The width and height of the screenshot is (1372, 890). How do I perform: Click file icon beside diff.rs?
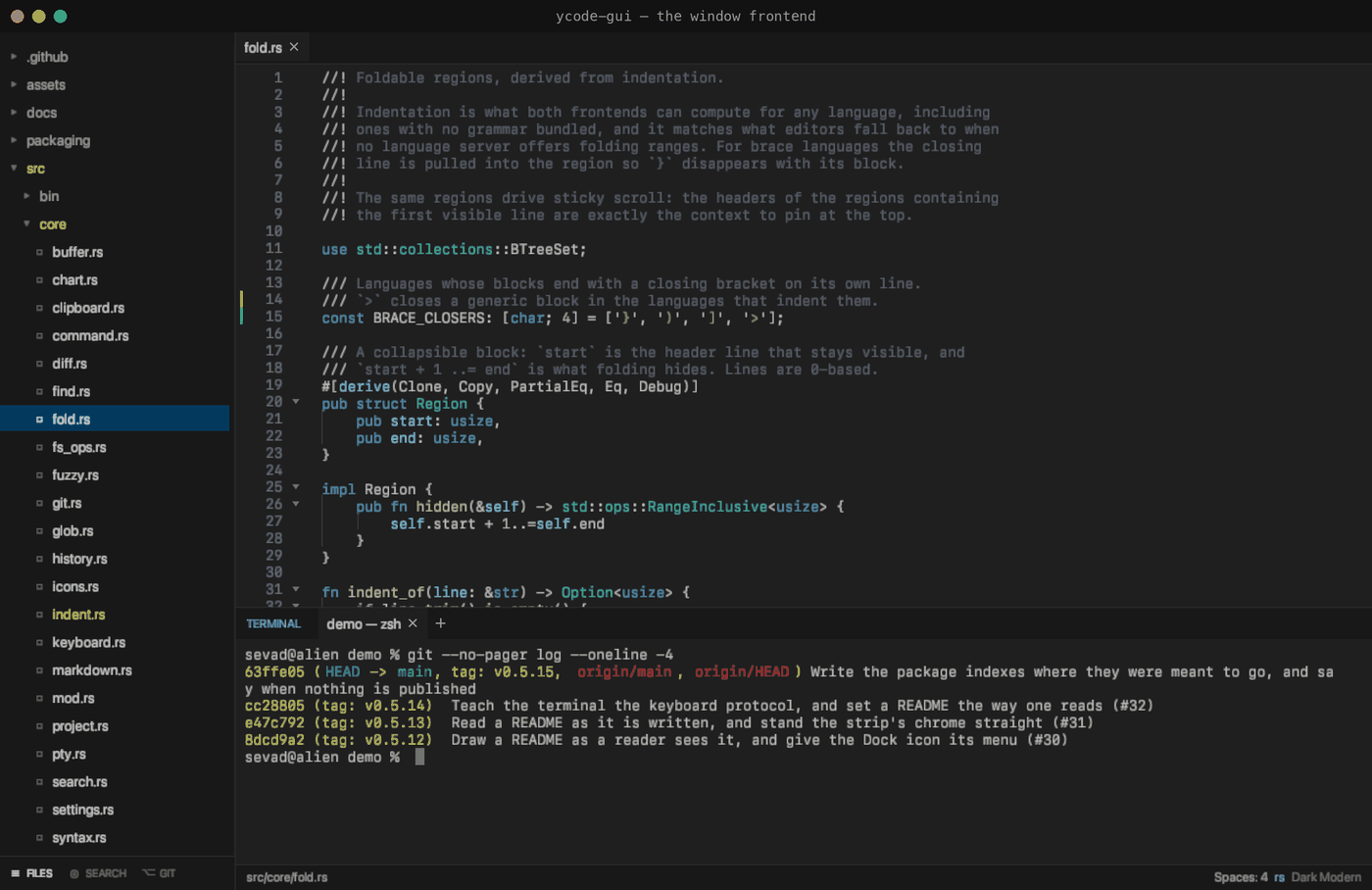pos(40,364)
